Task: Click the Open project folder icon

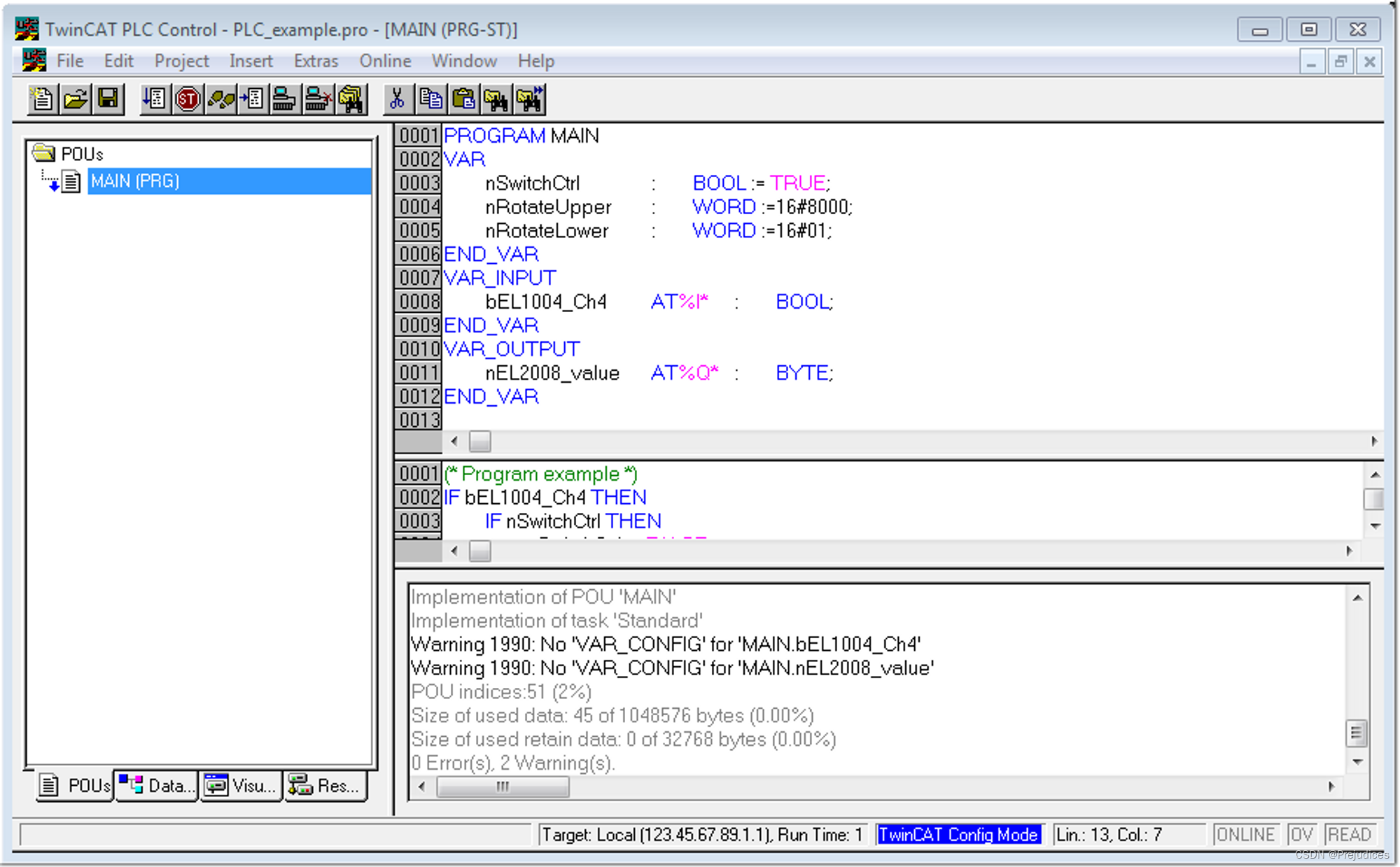Action: [x=76, y=99]
